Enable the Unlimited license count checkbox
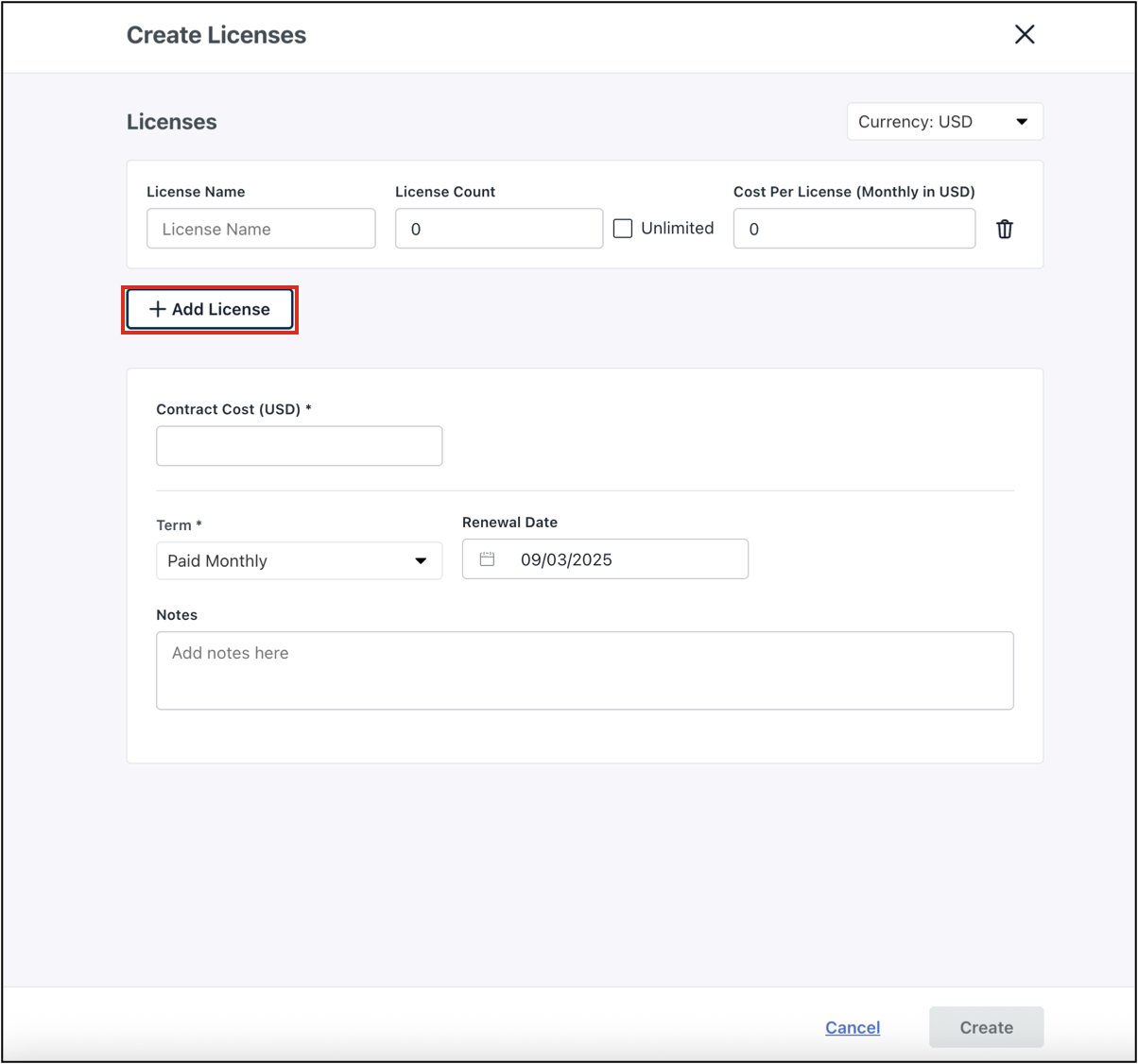 click(x=621, y=228)
